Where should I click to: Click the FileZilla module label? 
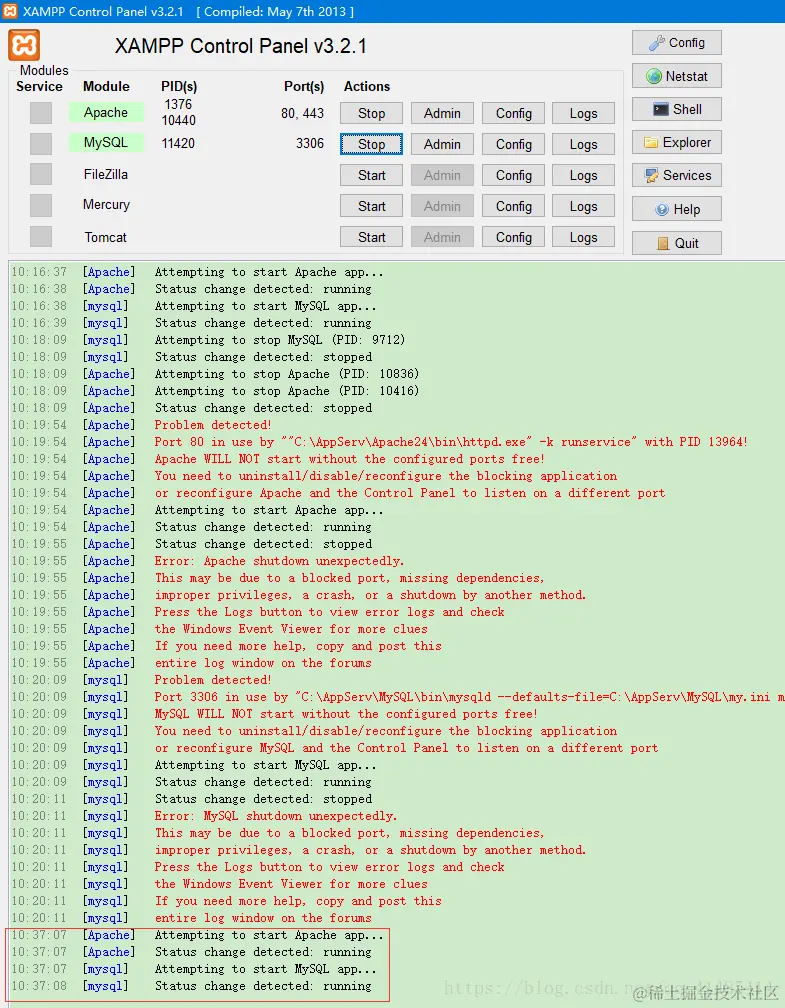[105, 174]
